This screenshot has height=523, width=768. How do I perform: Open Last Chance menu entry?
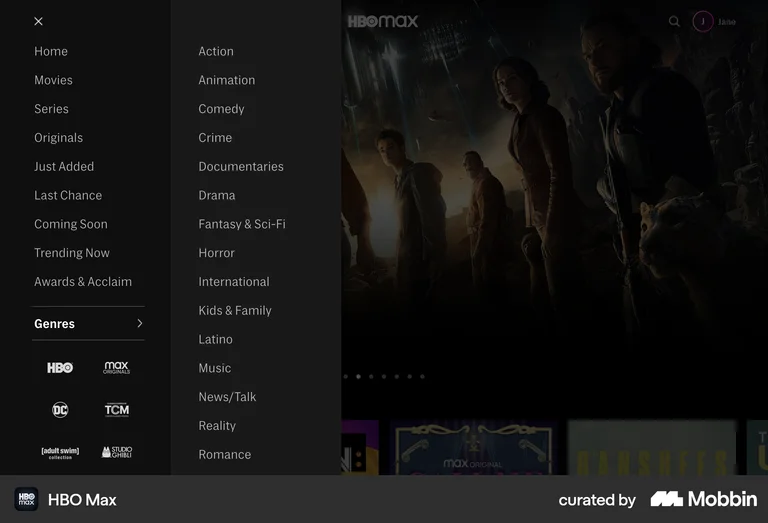[68, 195]
